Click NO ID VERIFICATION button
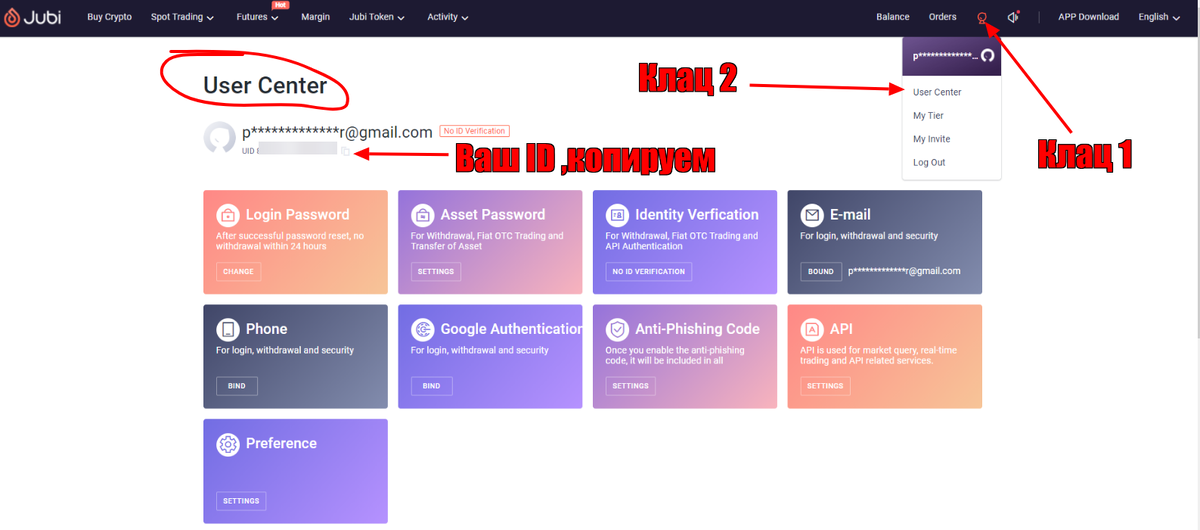 point(649,271)
